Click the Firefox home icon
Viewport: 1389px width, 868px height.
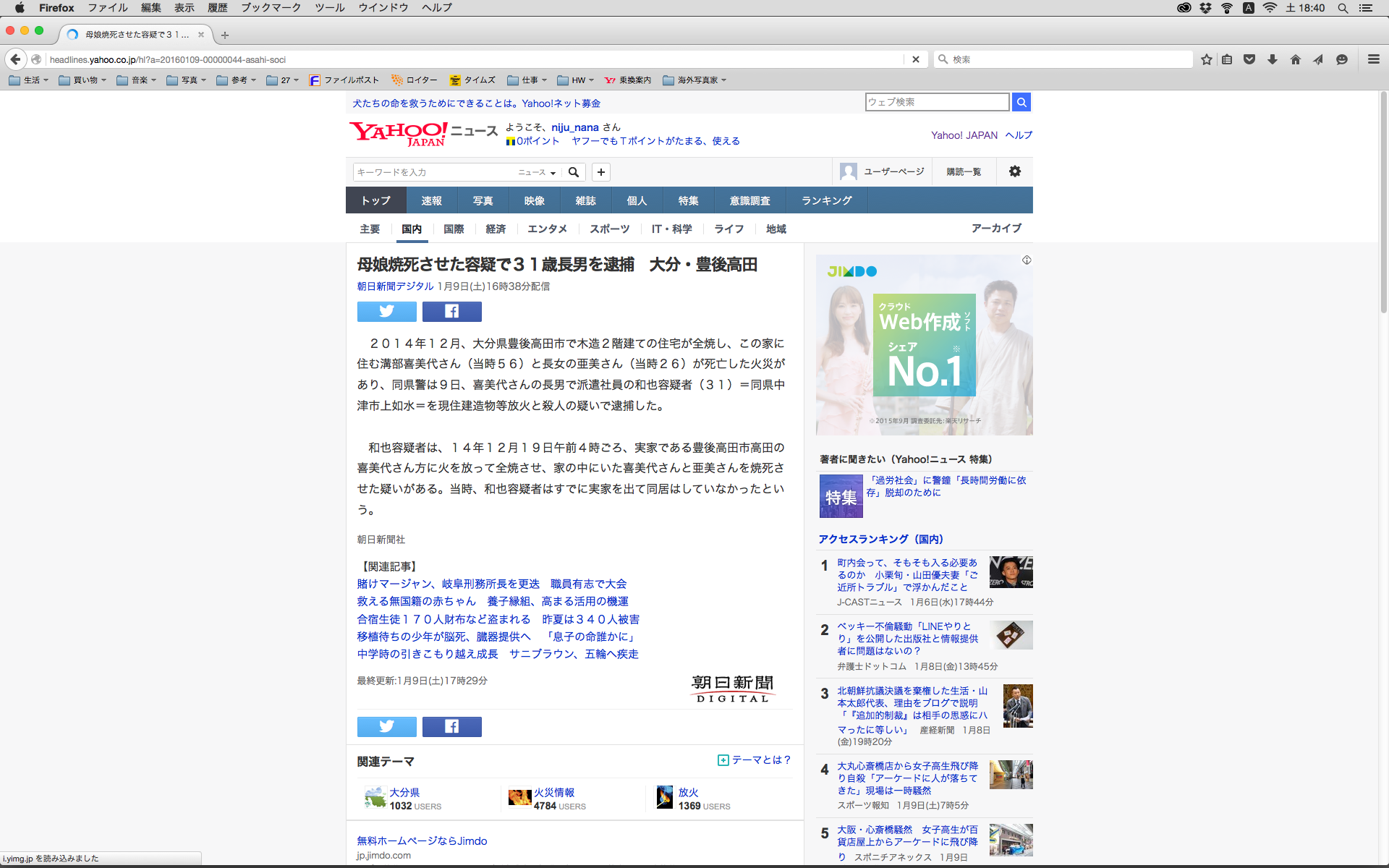(x=1295, y=59)
